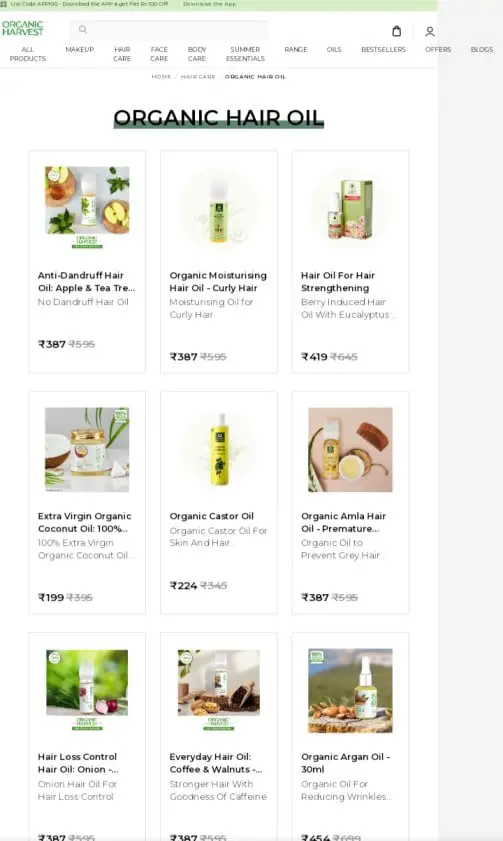
Task: Click Download the App banner link
Action: click(209, 4)
